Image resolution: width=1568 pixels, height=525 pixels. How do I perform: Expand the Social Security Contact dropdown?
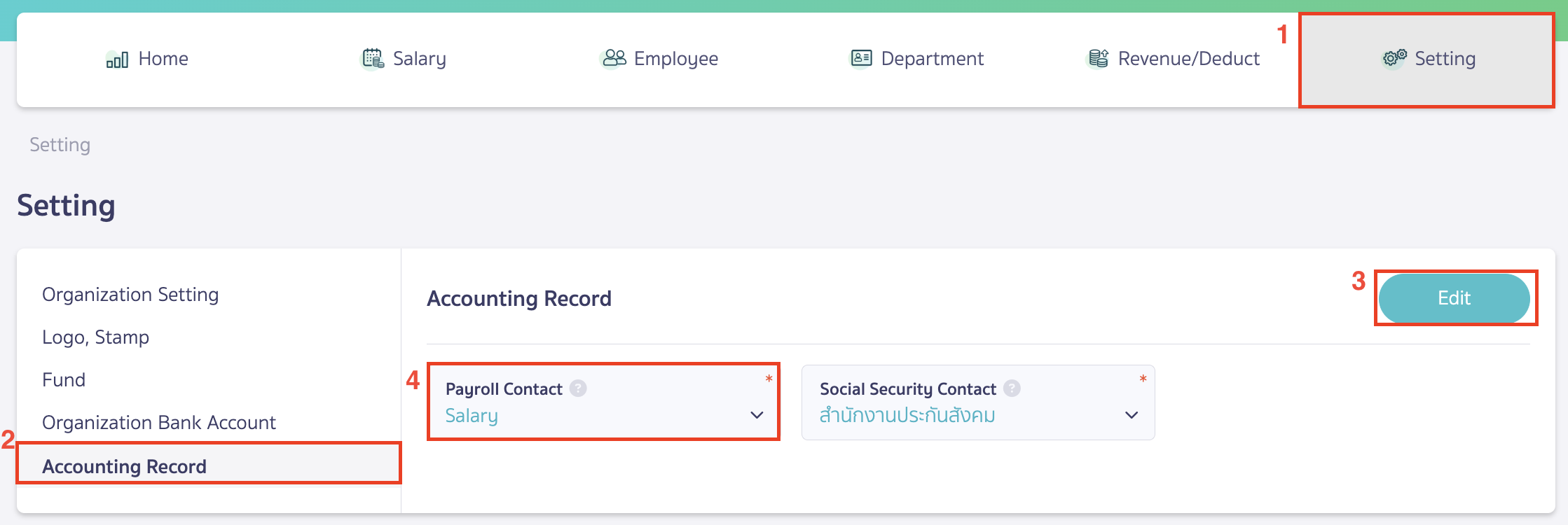[1131, 416]
